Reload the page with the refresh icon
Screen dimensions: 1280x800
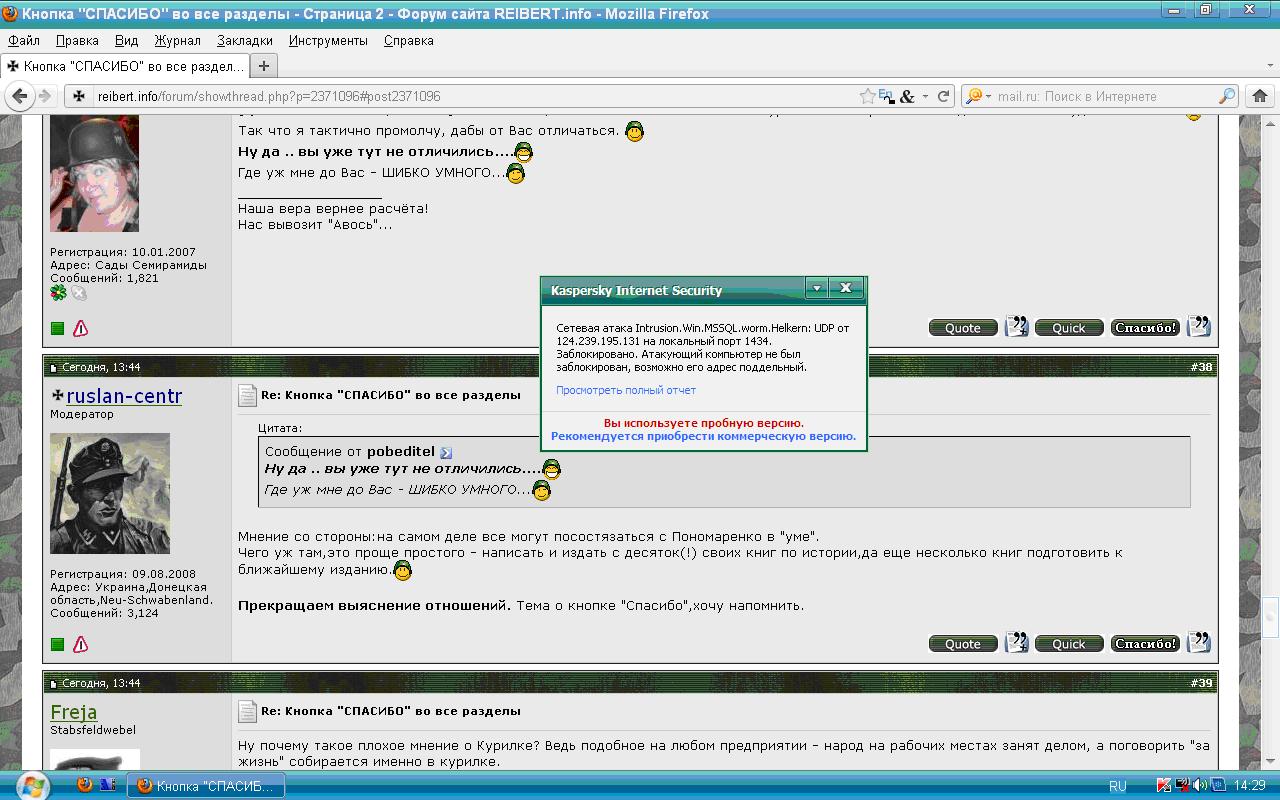(942, 96)
